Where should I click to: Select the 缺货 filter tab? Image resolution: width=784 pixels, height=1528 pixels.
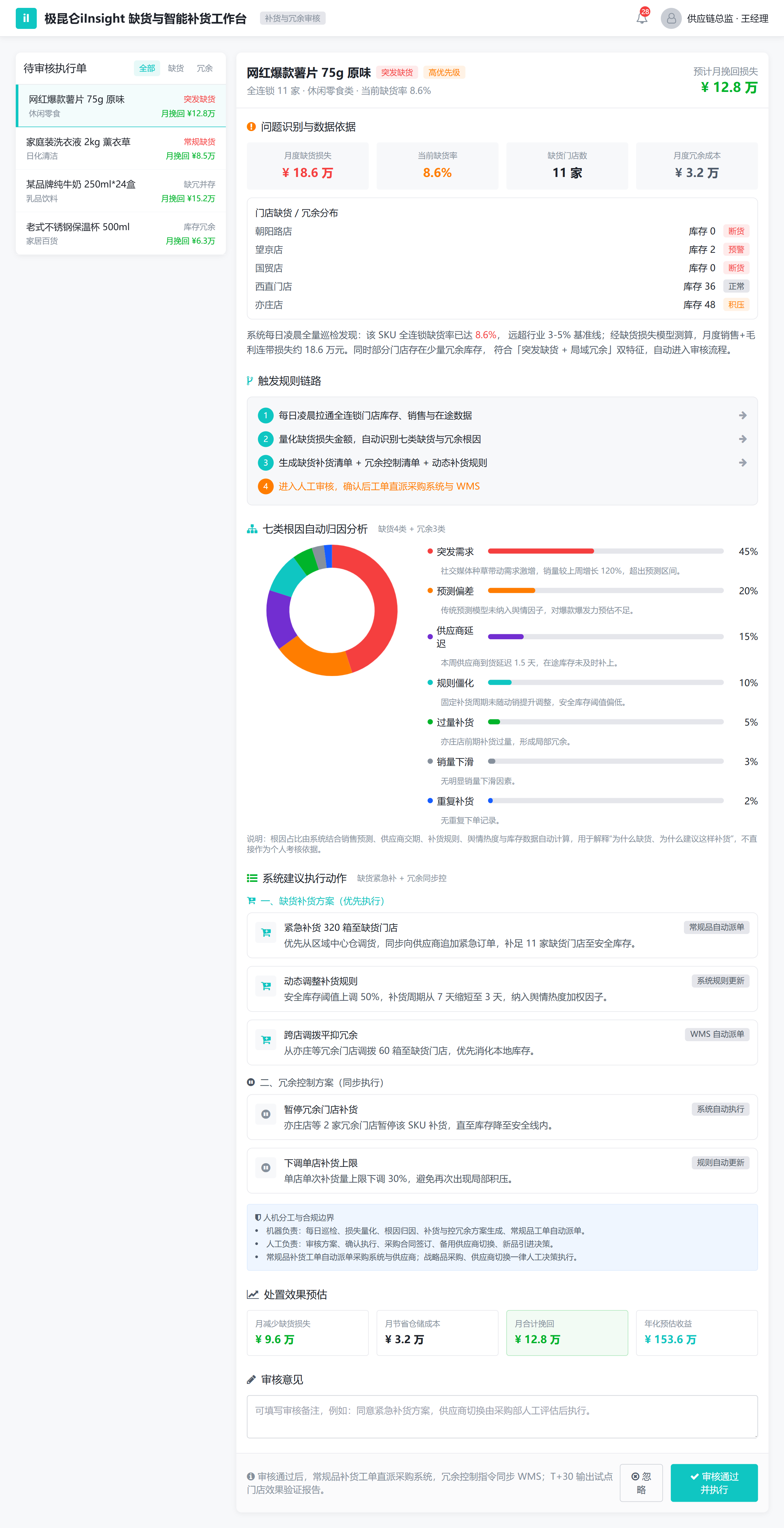pyautogui.click(x=176, y=68)
